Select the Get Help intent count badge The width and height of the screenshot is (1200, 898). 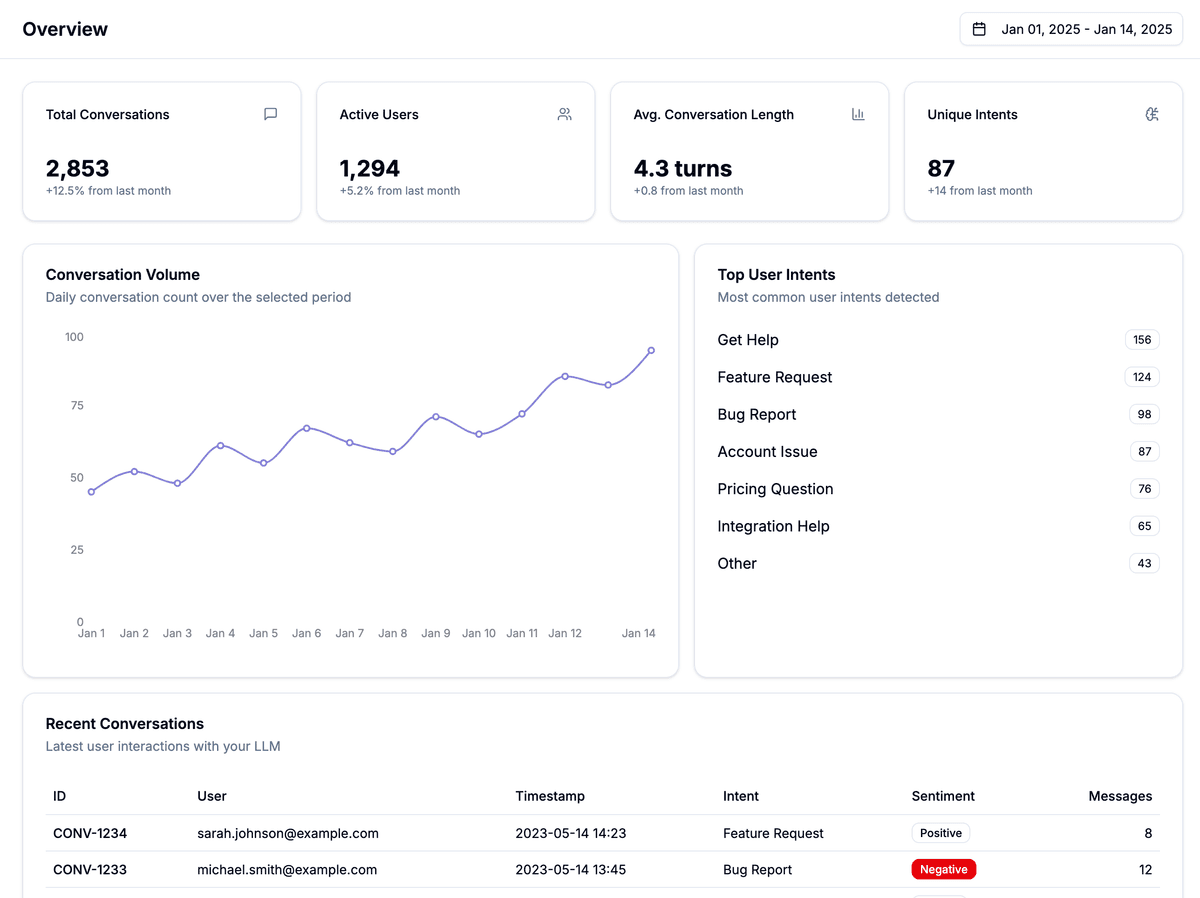click(x=1142, y=339)
